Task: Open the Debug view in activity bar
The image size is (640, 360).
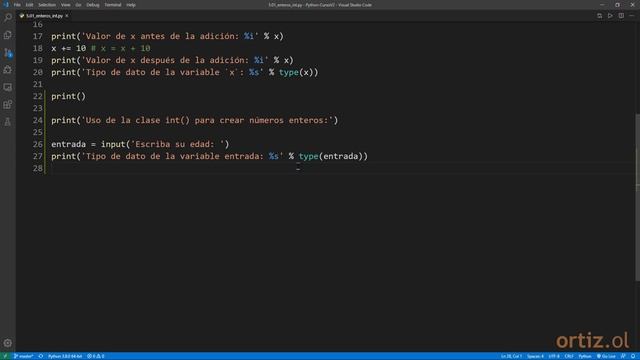Action: [x=8, y=70]
